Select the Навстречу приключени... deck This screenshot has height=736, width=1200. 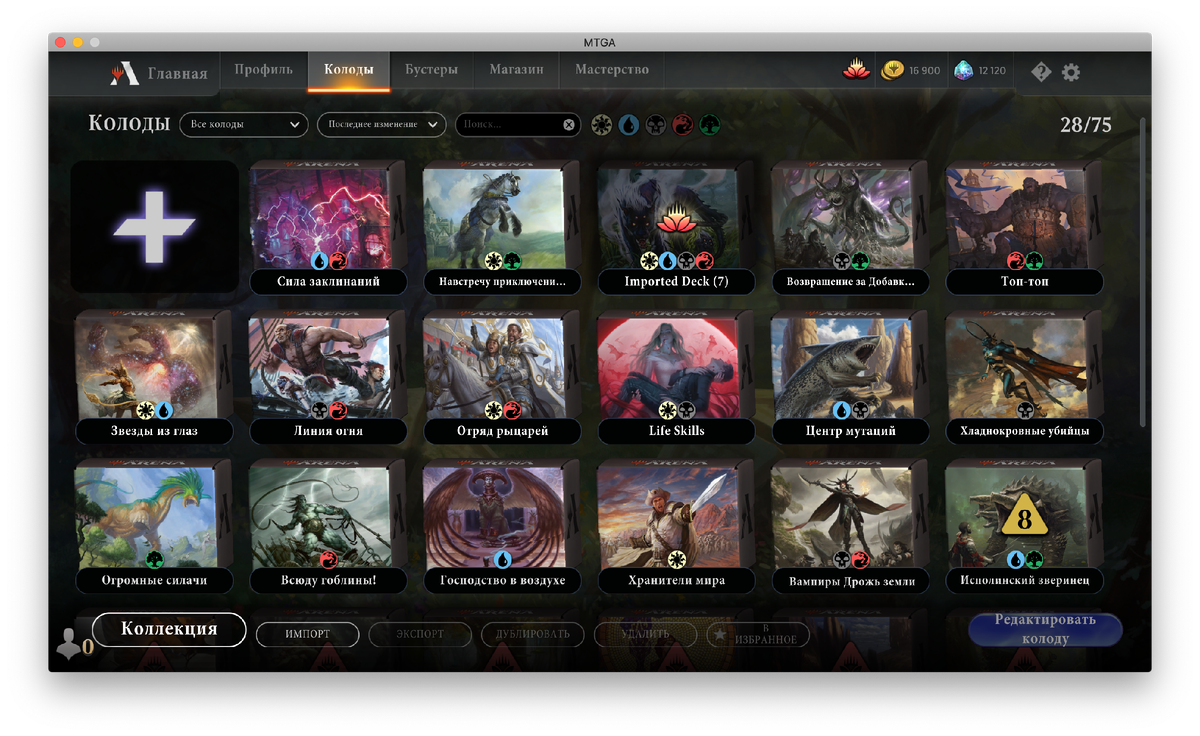[502, 227]
